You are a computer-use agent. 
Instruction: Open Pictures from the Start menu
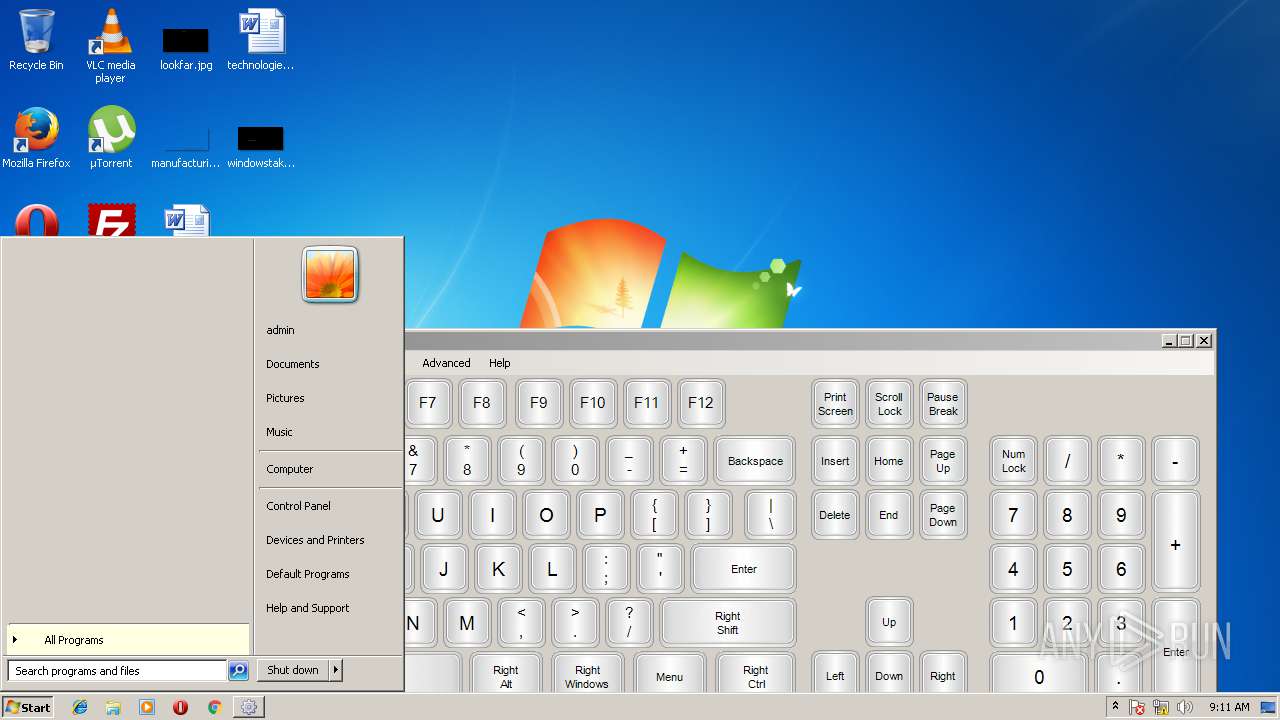click(x=330, y=398)
